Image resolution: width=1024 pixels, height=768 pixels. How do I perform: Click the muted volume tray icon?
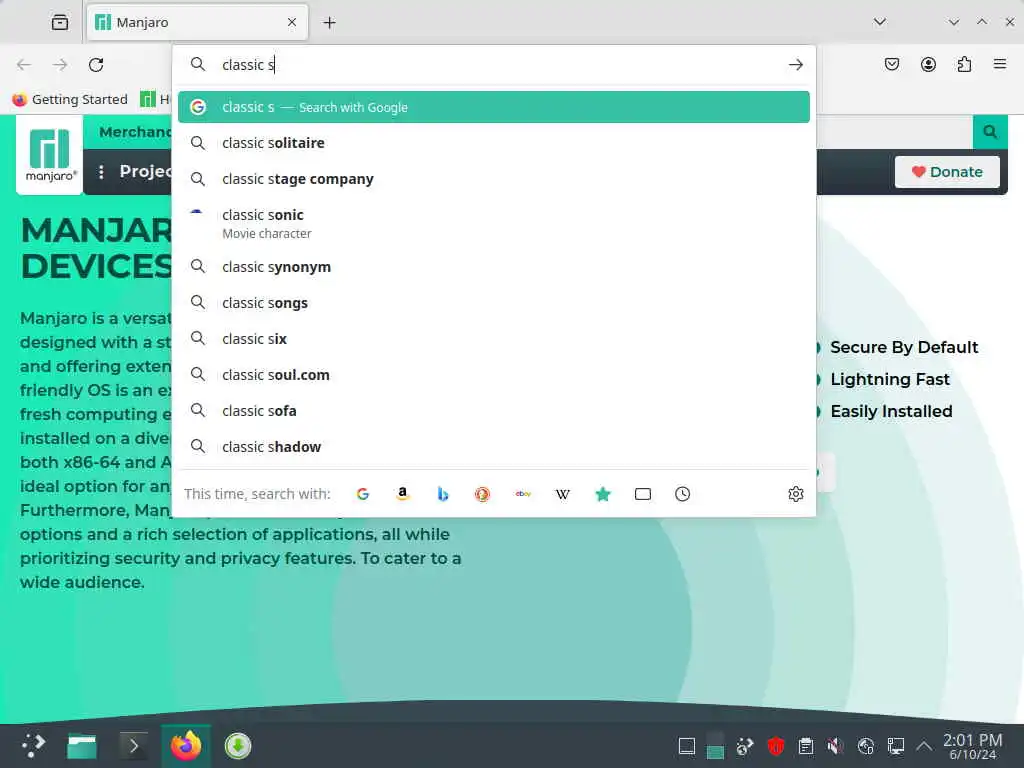point(835,746)
